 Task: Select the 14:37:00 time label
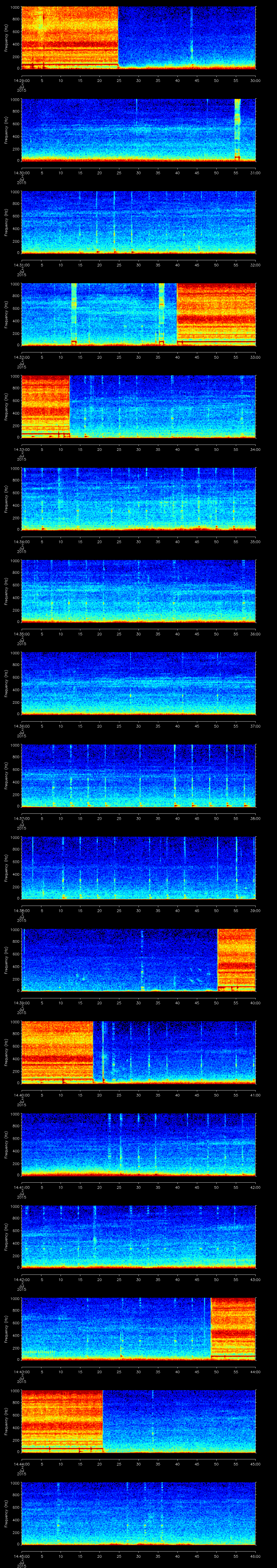pos(21,818)
